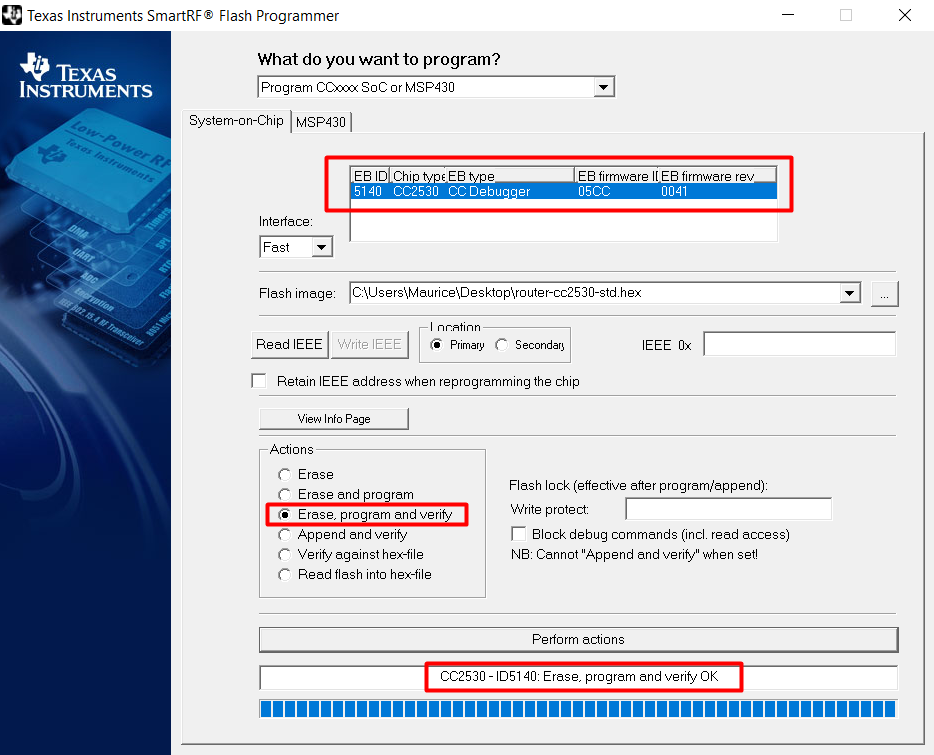Screen dimensions: 934x755
Task: Click the IEEE 0x address input field
Action: 799,344
